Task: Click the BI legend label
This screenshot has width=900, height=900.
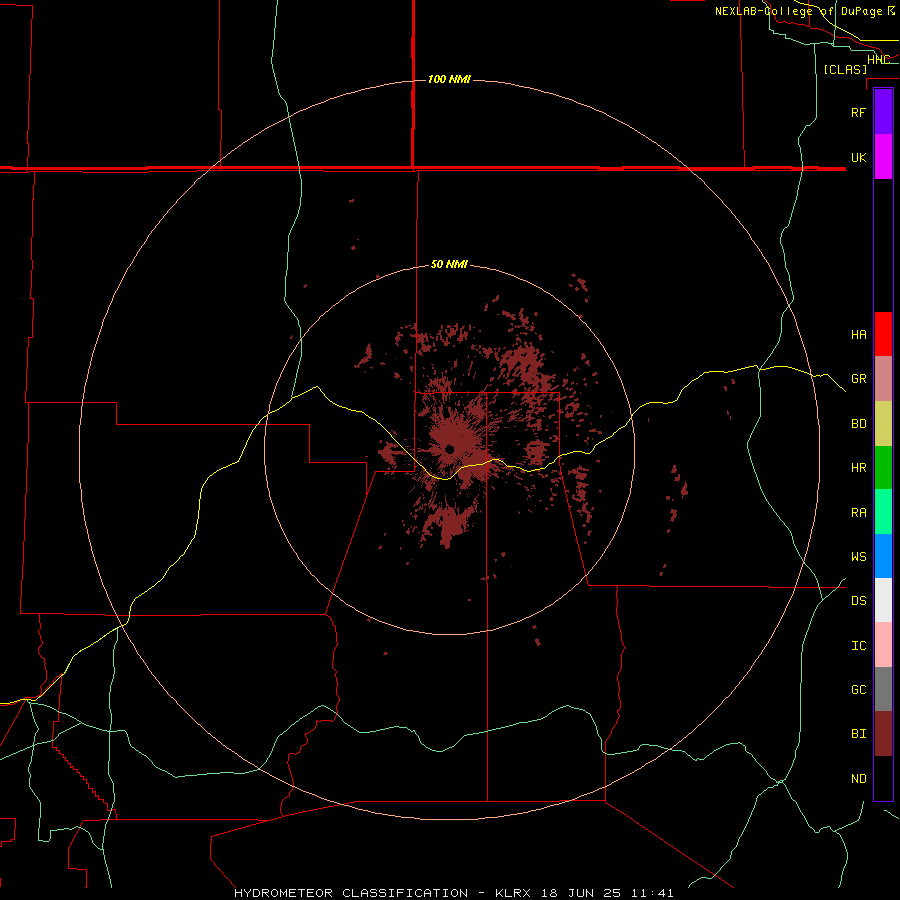Action: (858, 734)
